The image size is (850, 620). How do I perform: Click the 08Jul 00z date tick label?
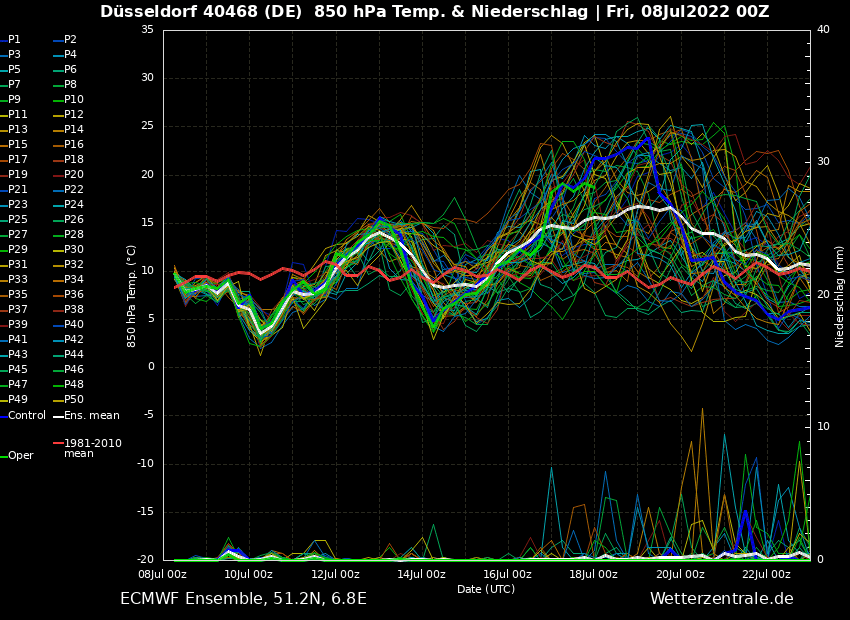point(162,574)
